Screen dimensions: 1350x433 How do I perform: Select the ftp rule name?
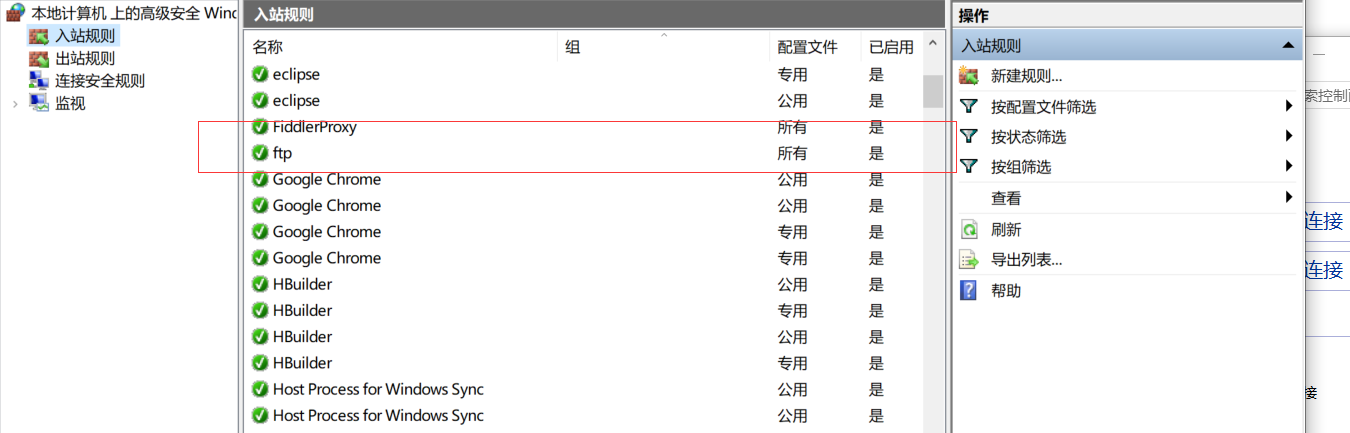click(x=282, y=153)
